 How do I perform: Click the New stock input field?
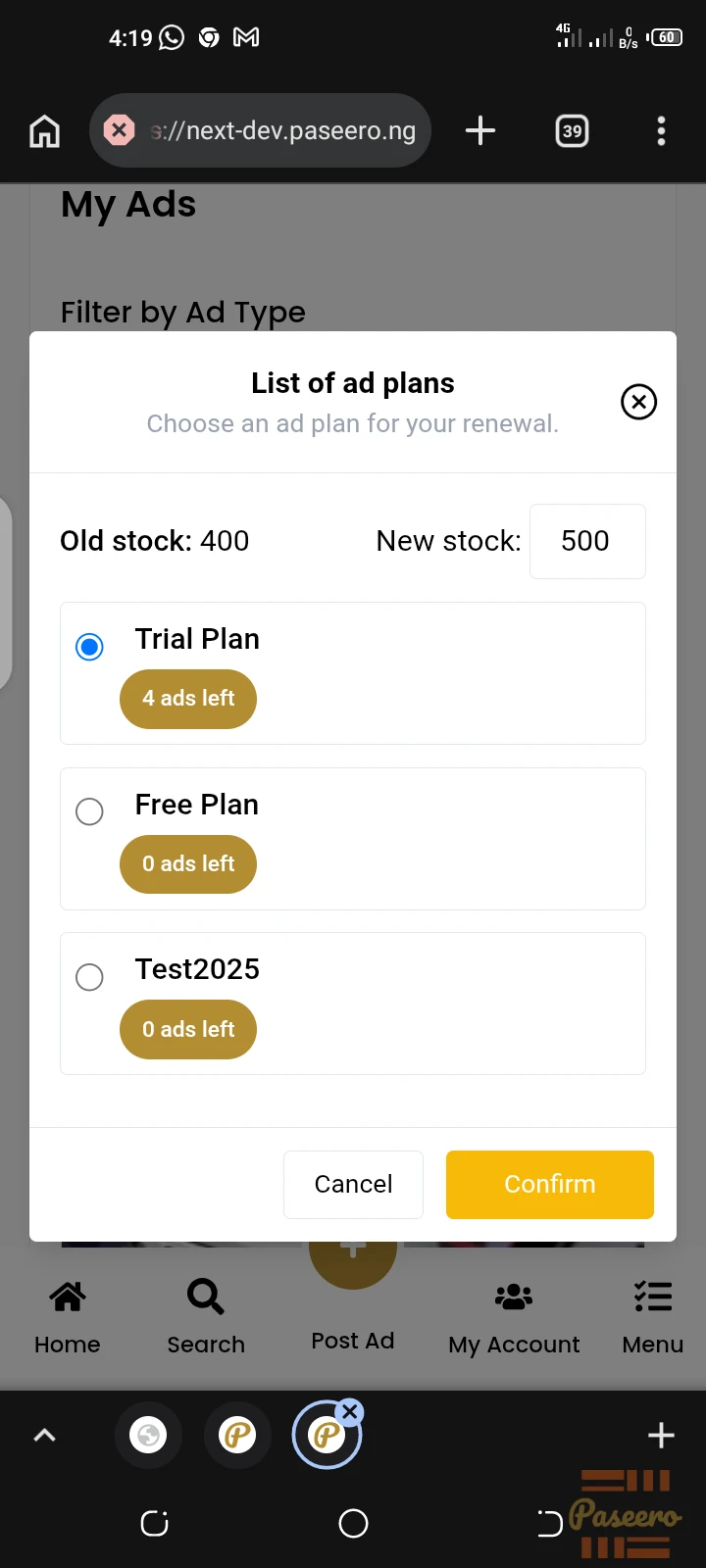pos(587,541)
